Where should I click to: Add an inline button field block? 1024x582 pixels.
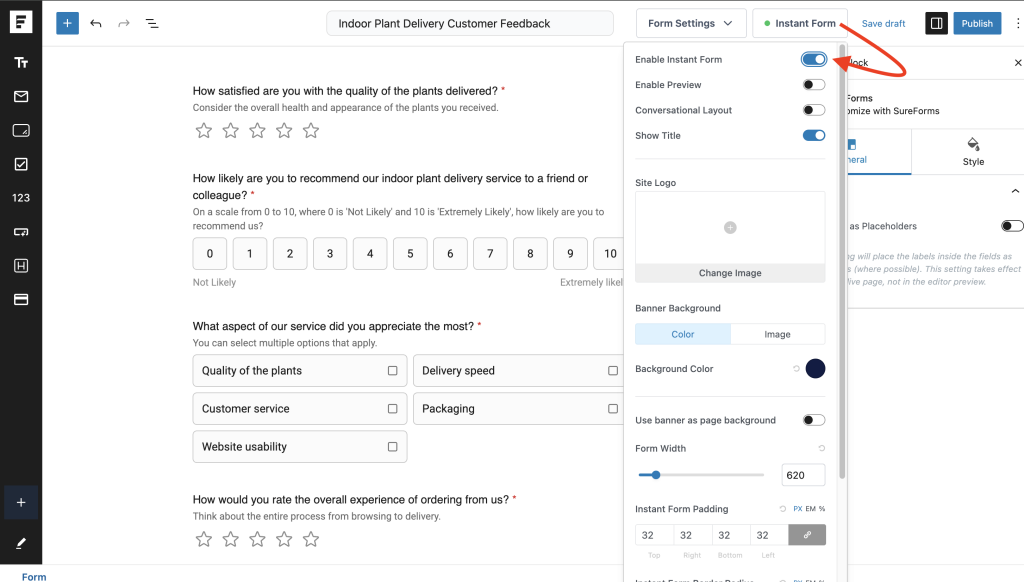click(x=21, y=232)
